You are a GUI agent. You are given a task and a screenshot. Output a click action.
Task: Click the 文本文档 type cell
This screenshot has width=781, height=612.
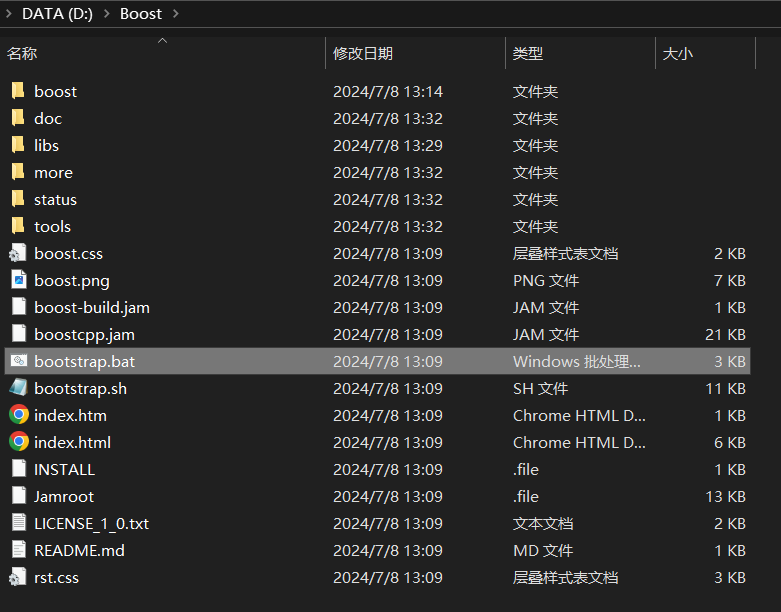(x=543, y=523)
